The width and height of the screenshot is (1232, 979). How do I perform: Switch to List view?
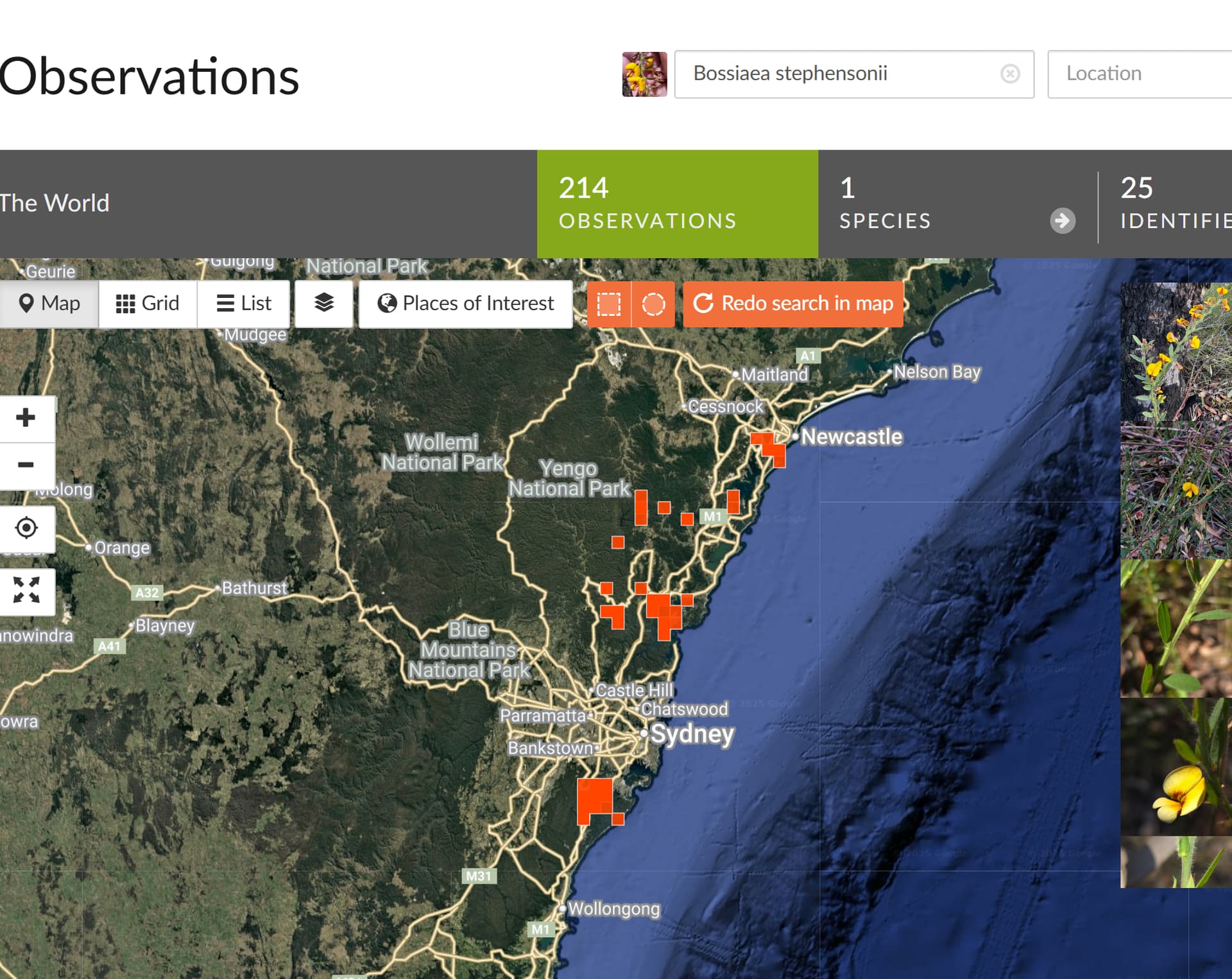pyautogui.click(x=244, y=303)
